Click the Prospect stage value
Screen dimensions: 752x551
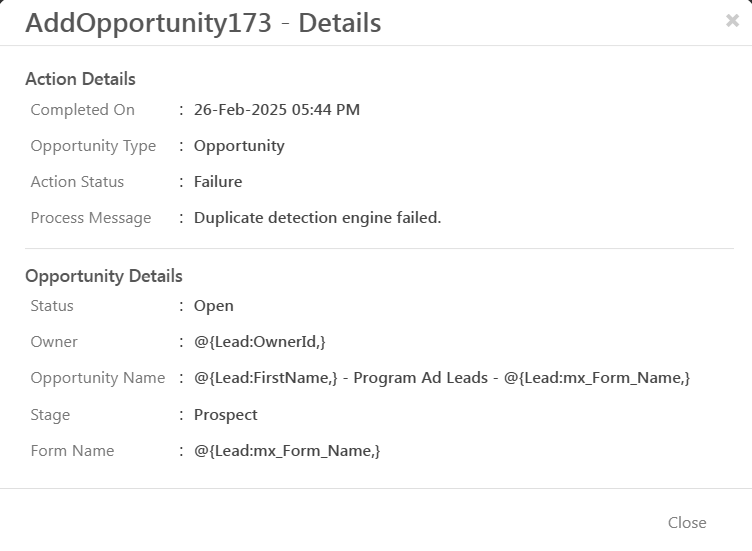point(226,415)
